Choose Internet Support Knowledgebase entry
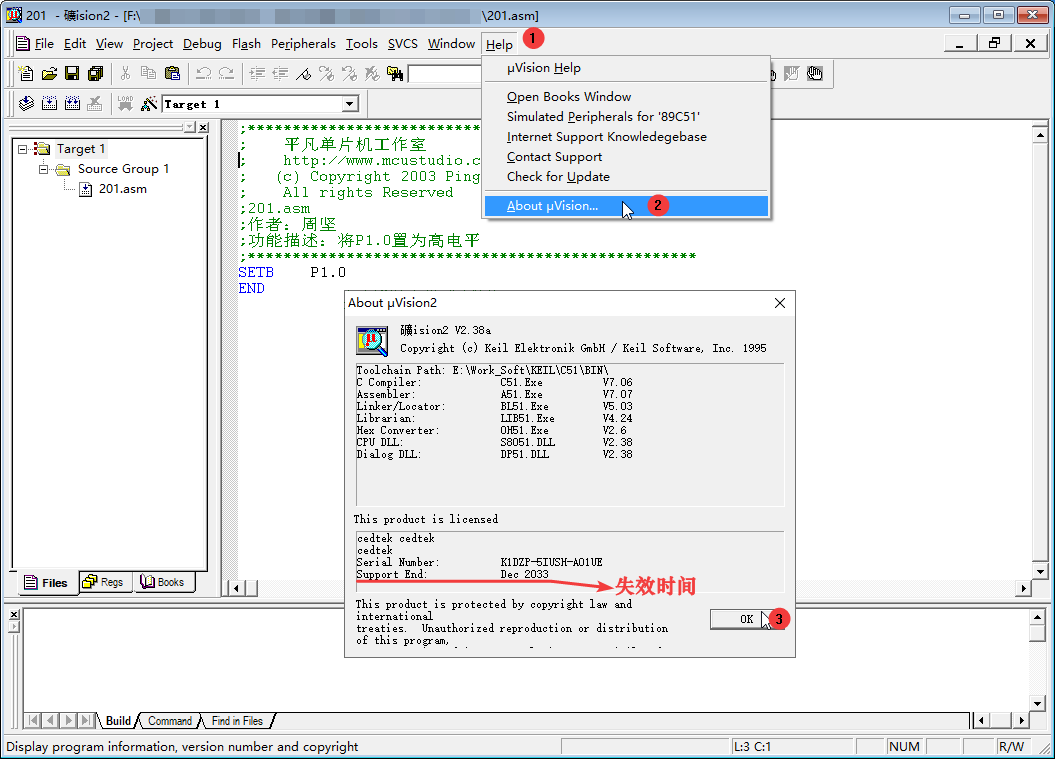The height and width of the screenshot is (759, 1055). click(626, 137)
